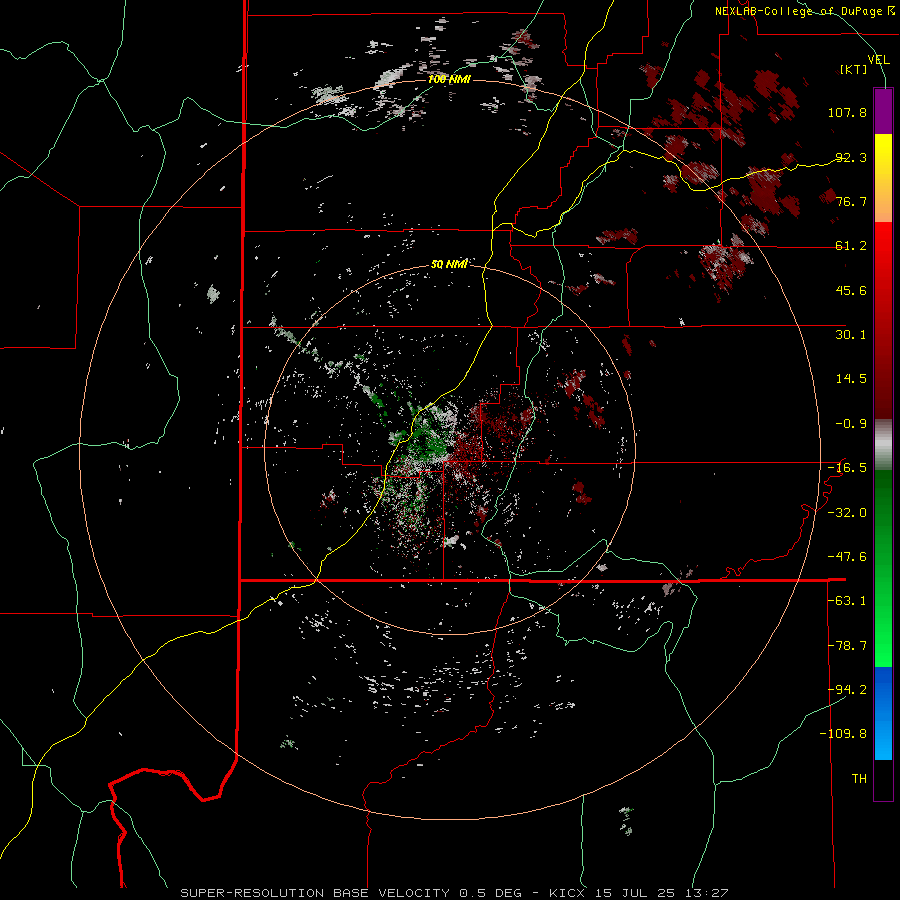Click the NEXLAB-College of DuPage watermark text
This screenshot has height=900, width=900.
(799, 11)
